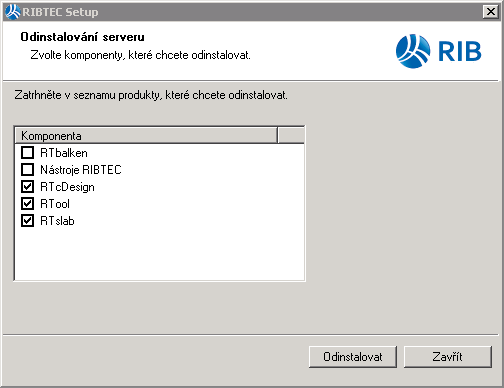Click the Odinstalování serveru heading
The width and height of the screenshot is (504, 388).
coord(82,37)
